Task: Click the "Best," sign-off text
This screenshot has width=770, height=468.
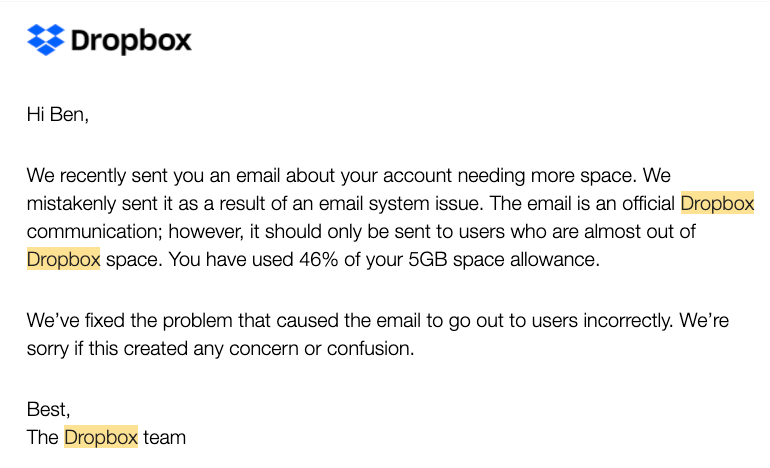Action: [49, 409]
